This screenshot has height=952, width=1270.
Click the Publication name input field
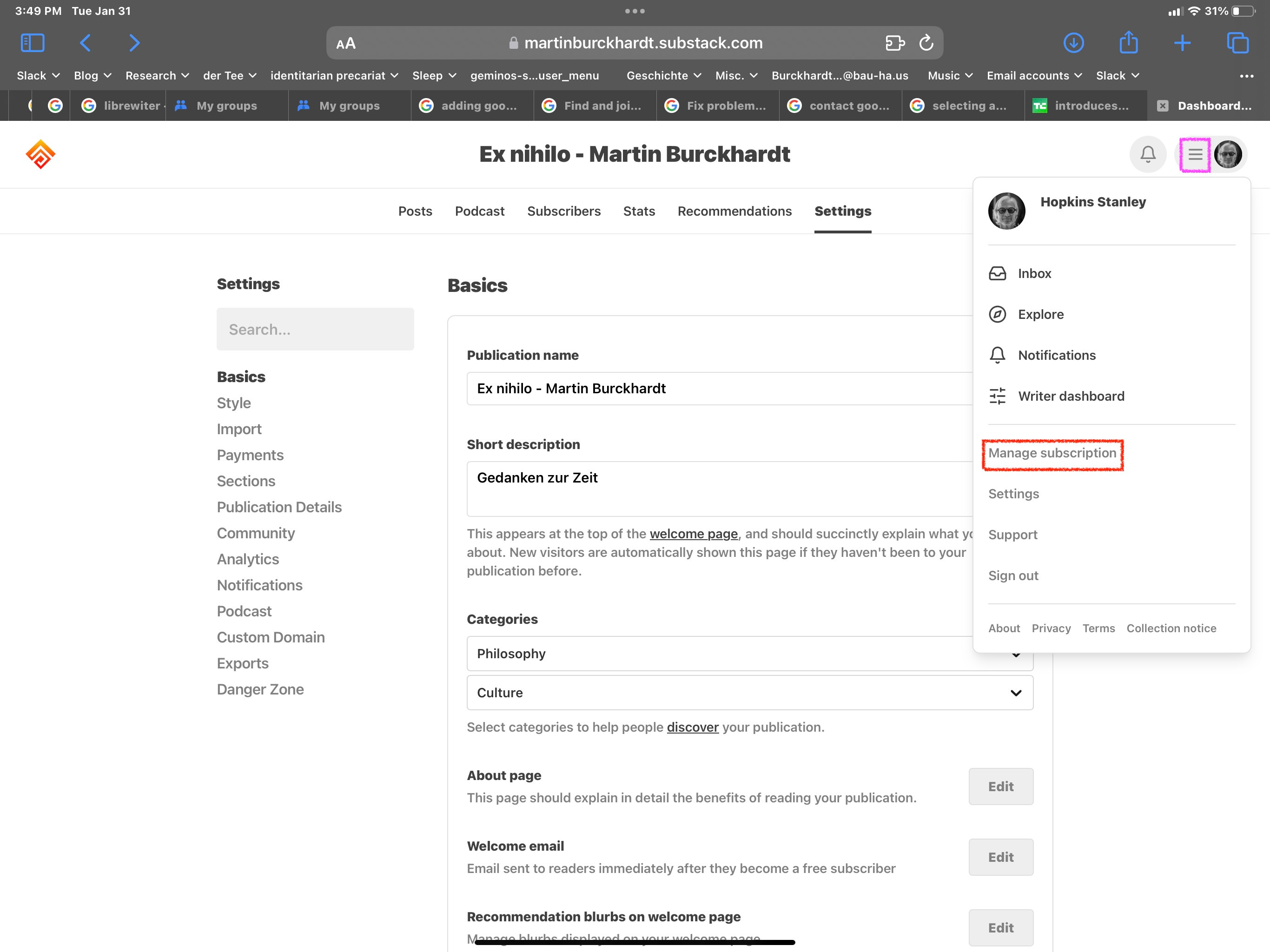tap(720, 389)
